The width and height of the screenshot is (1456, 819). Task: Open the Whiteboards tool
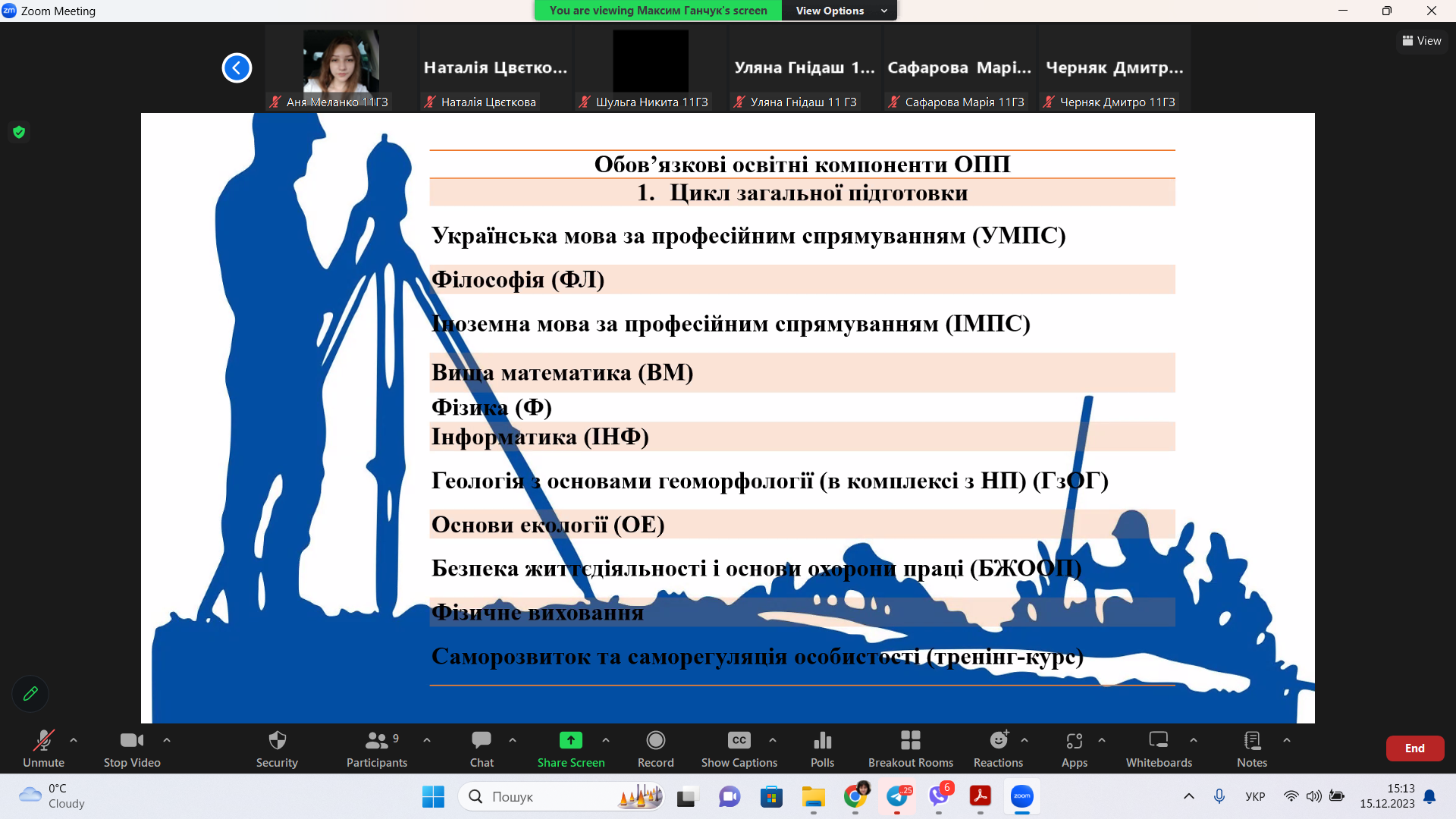tap(1158, 748)
